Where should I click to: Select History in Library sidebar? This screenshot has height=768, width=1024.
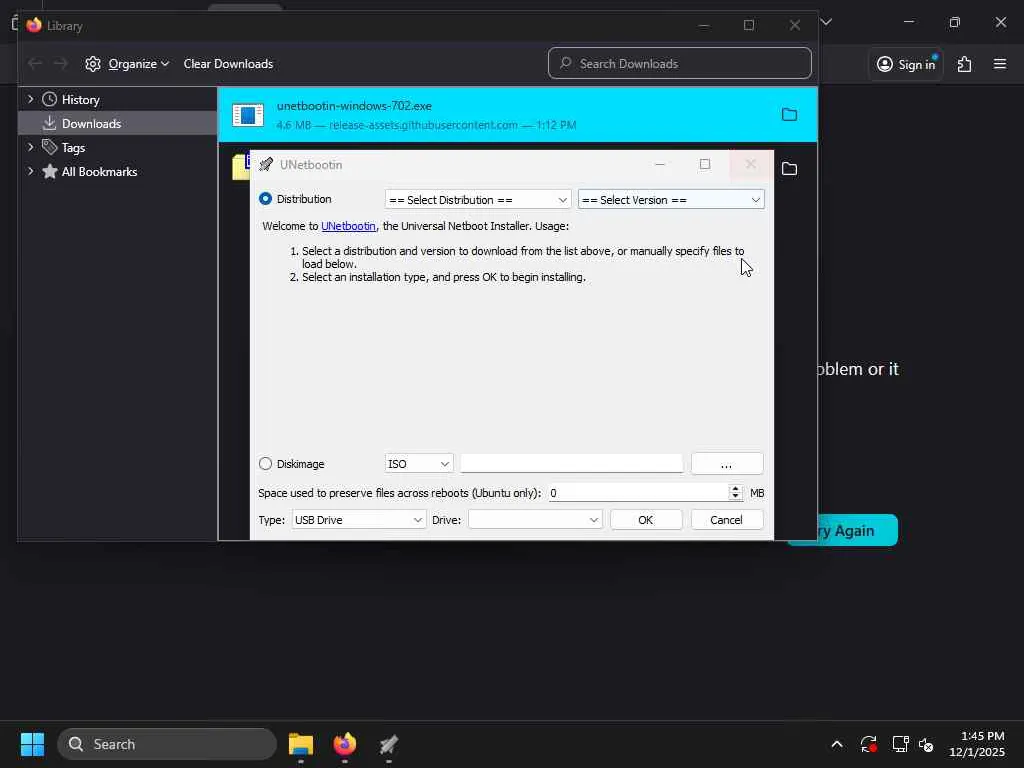point(81,100)
